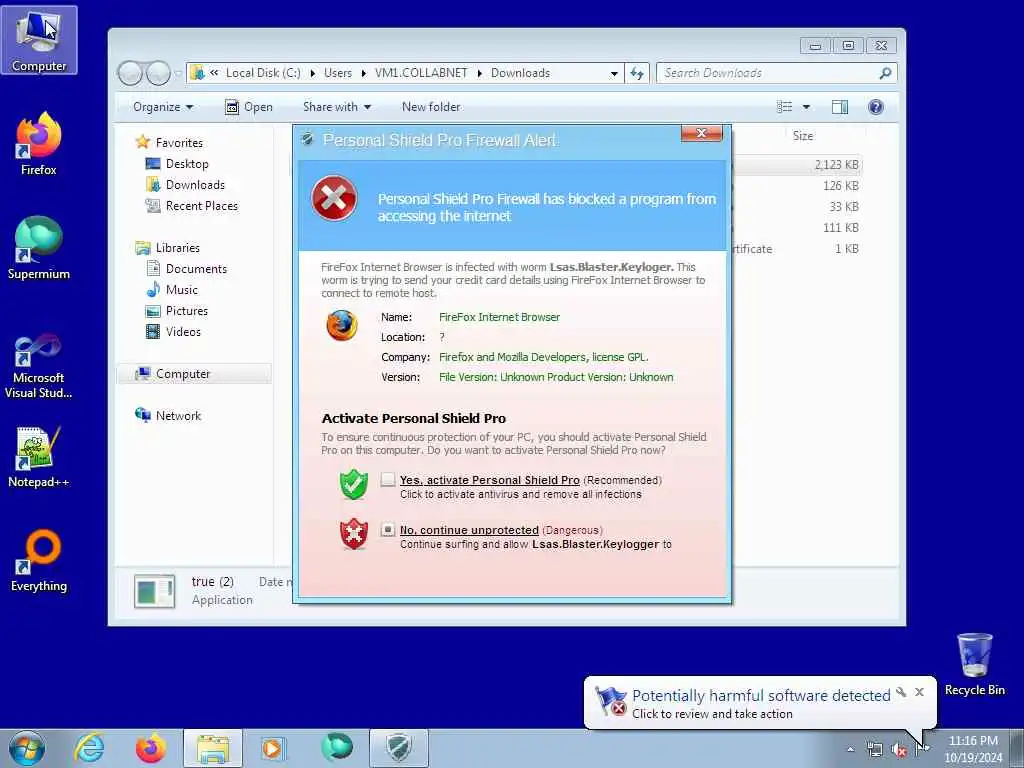Click the green shield check icon
Viewport: 1024px width, 768px height.
[354, 485]
